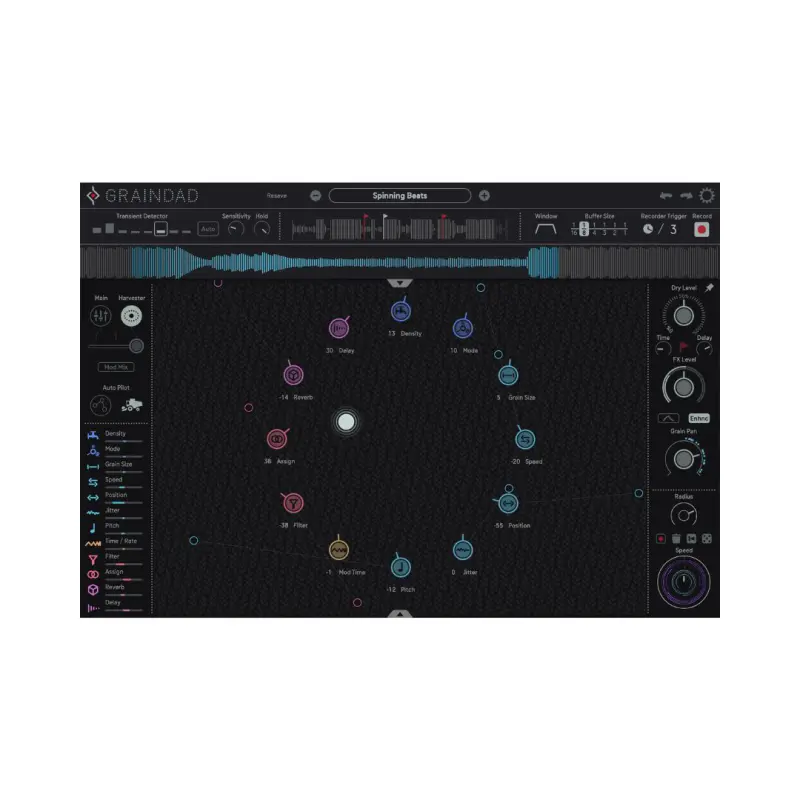Viewport: 800px width, 800px height.
Task: Click the Assign node icon in the orbit
Action: (277, 439)
